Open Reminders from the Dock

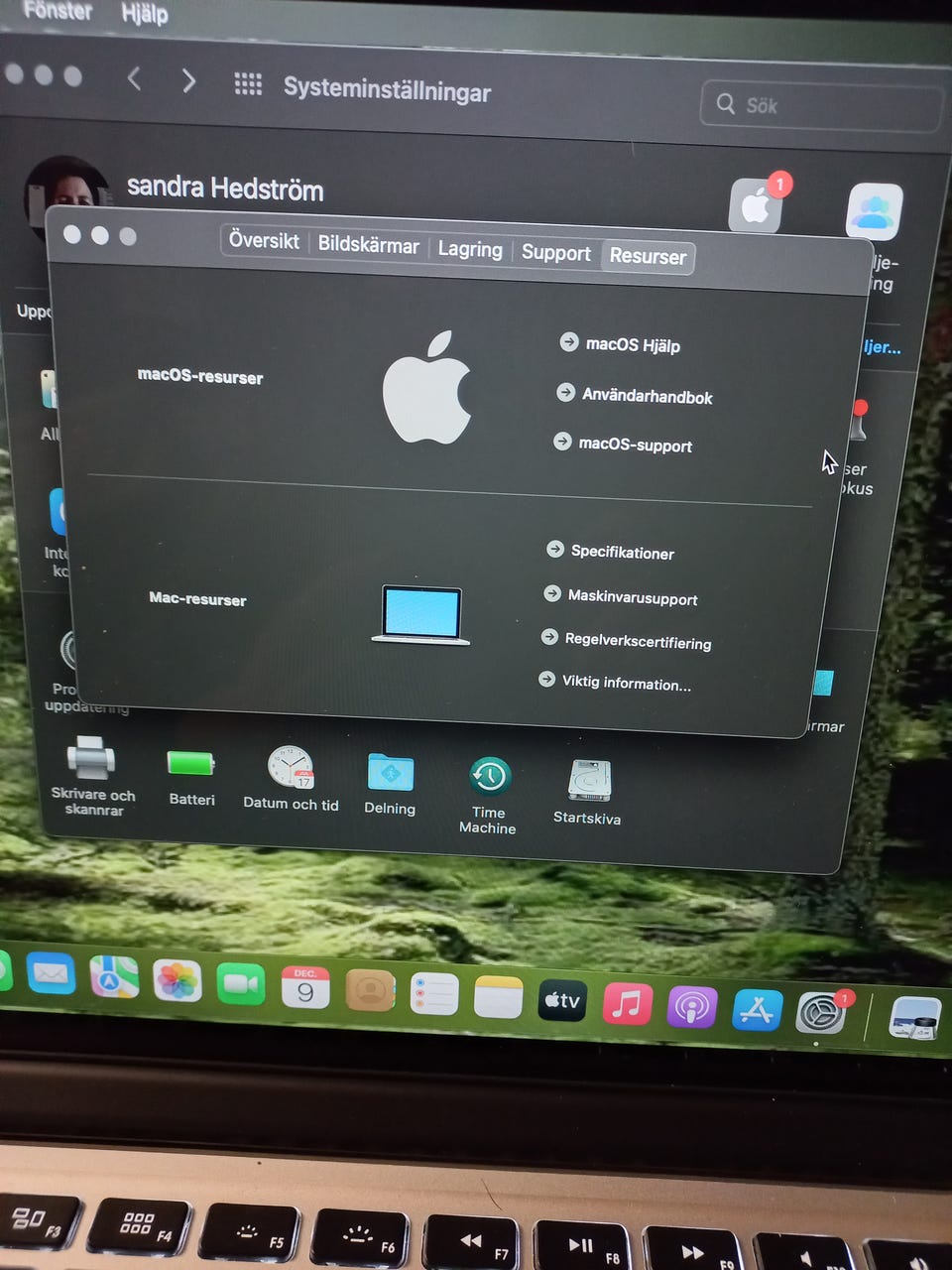point(434,993)
